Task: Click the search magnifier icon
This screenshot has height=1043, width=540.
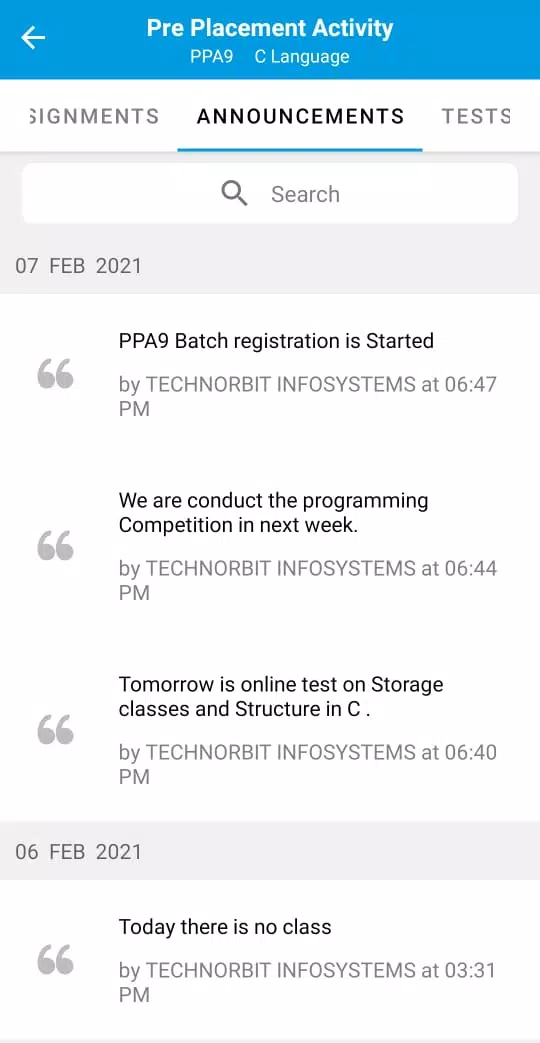Action: pyautogui.click(x=234, y=194)
